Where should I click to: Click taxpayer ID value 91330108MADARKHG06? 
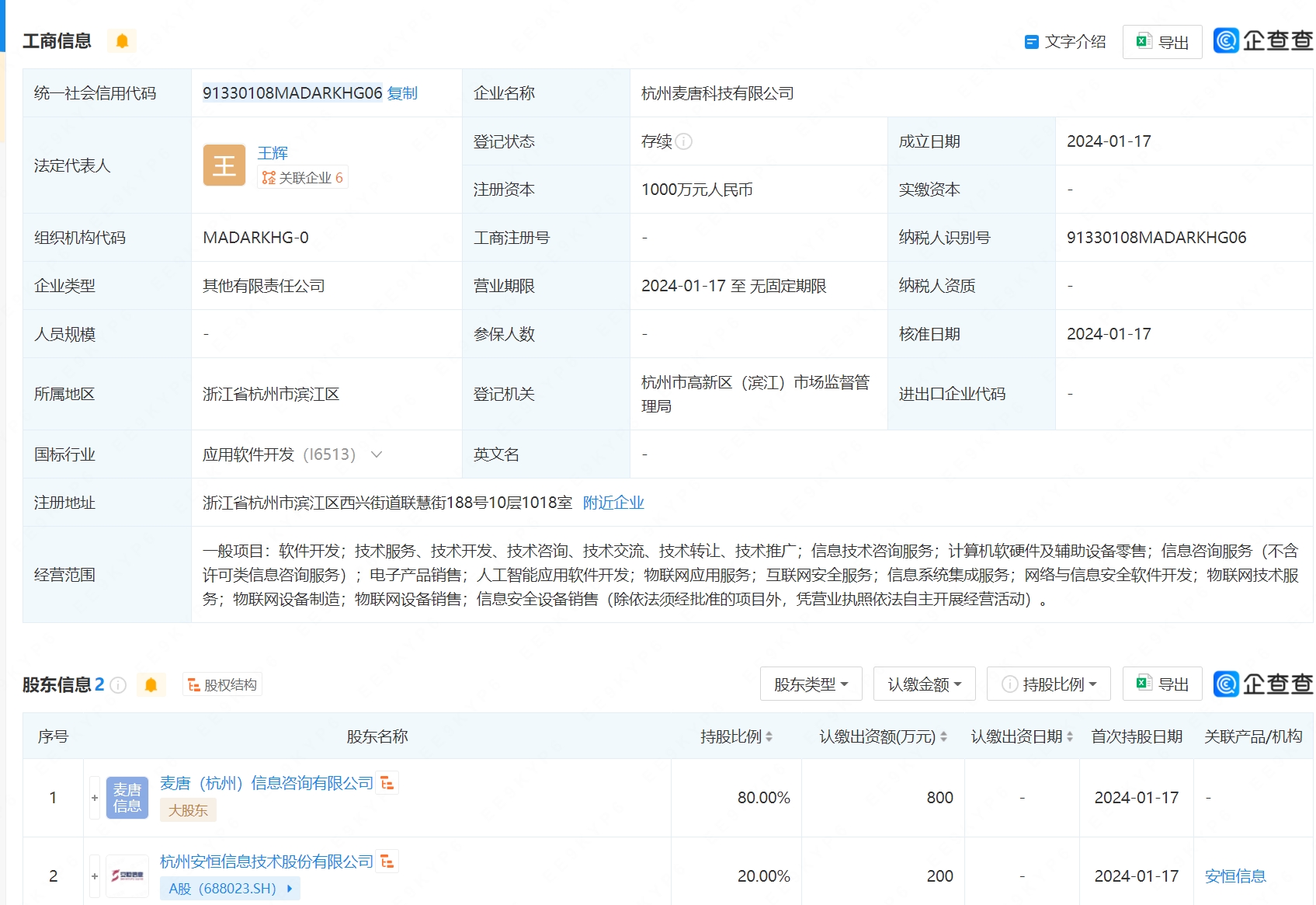click(1156, 238)
